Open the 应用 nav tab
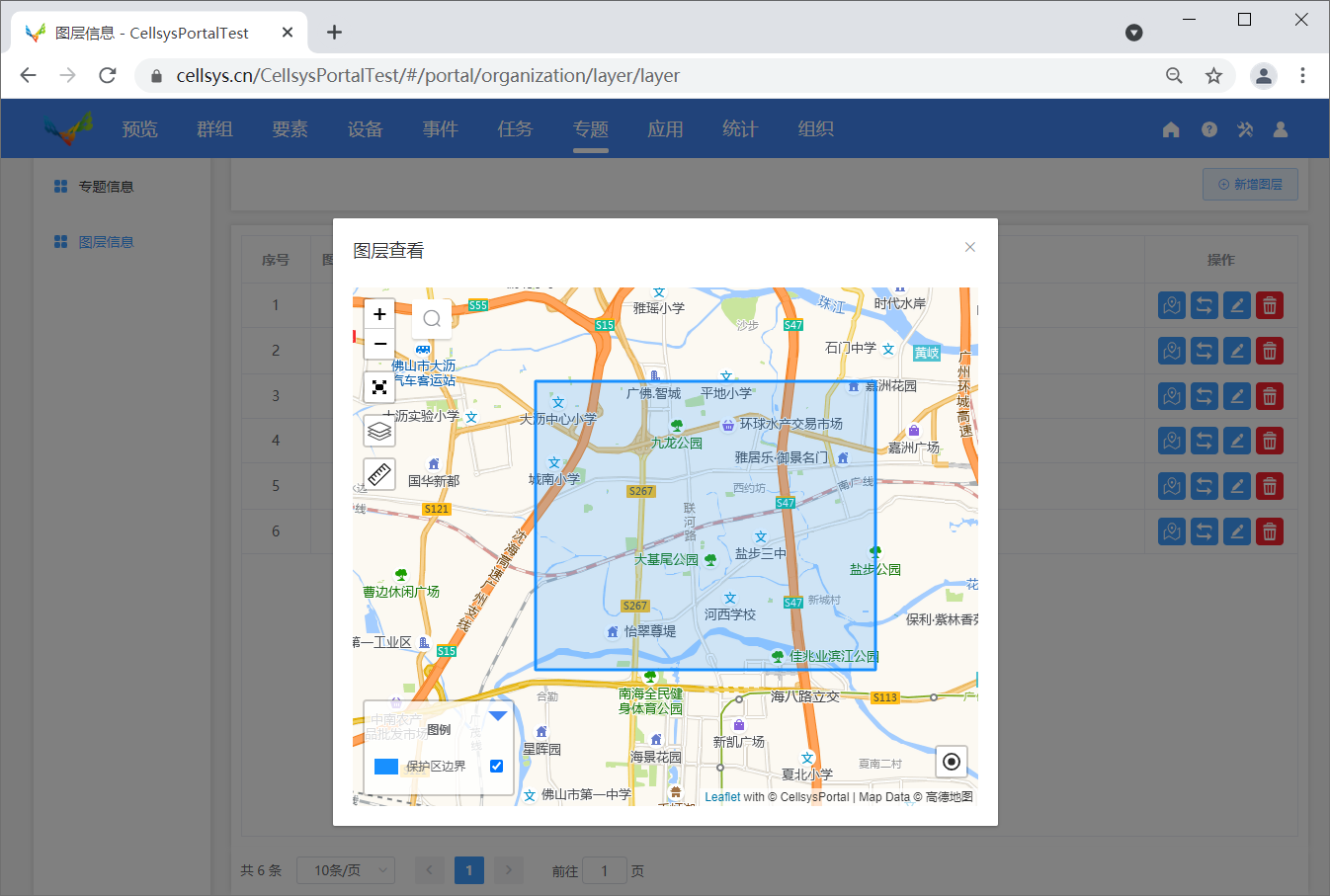The height and width of the screenshot is (896, 1330). [665, 128]
